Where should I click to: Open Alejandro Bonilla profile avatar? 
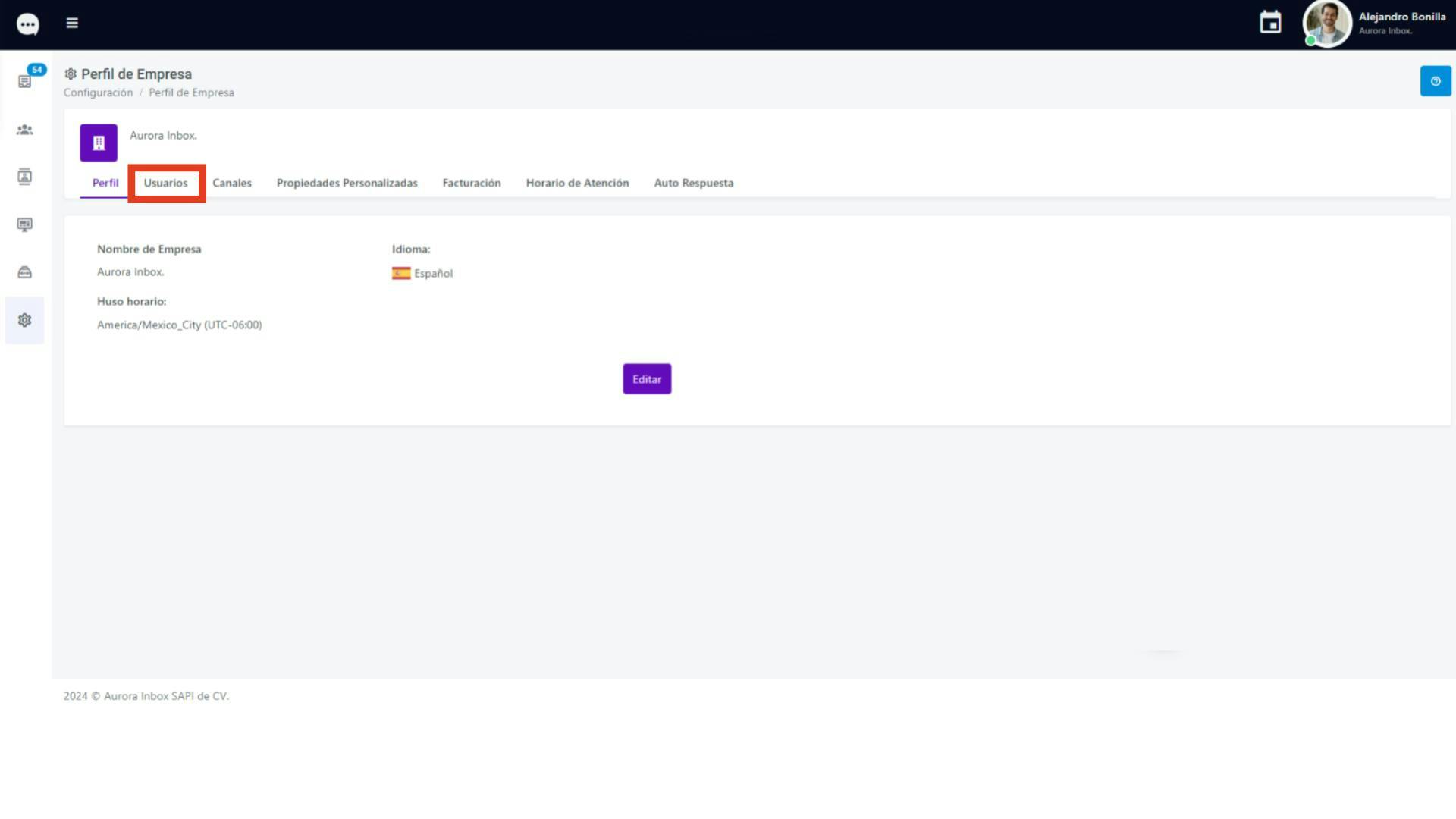(1326, 24)
